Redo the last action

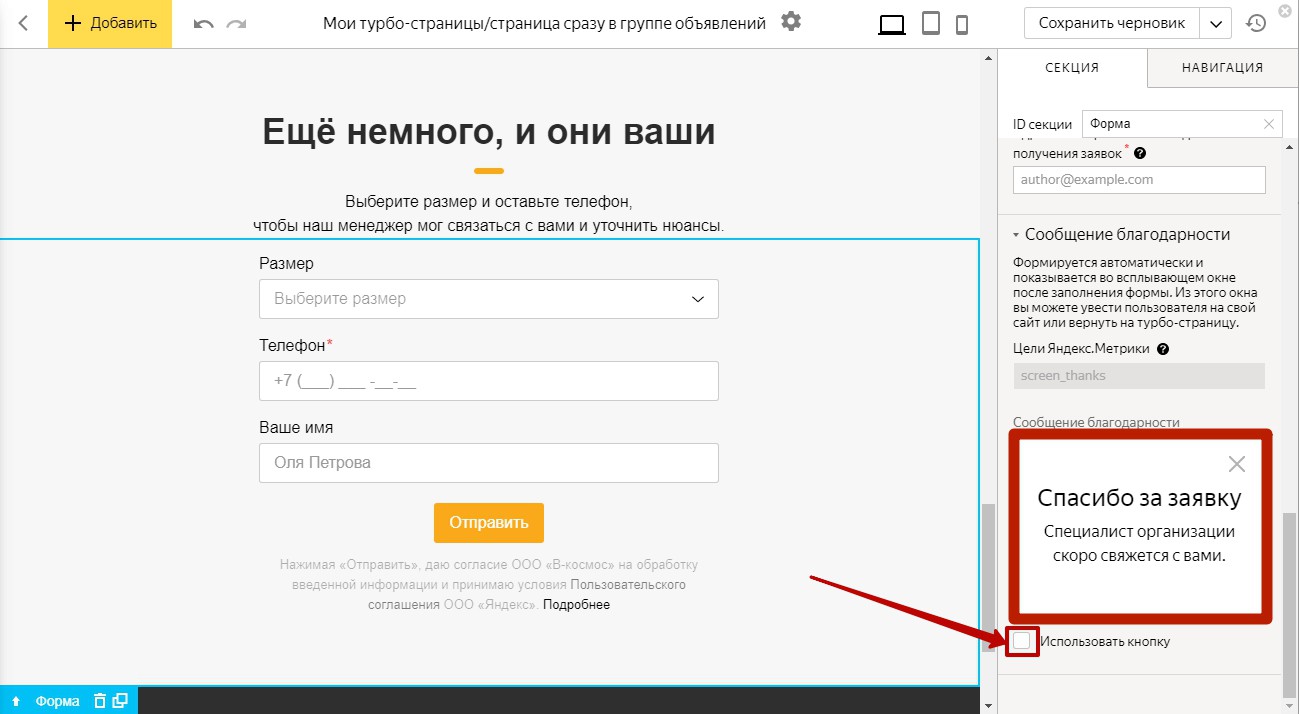click(x=236, y=23)
